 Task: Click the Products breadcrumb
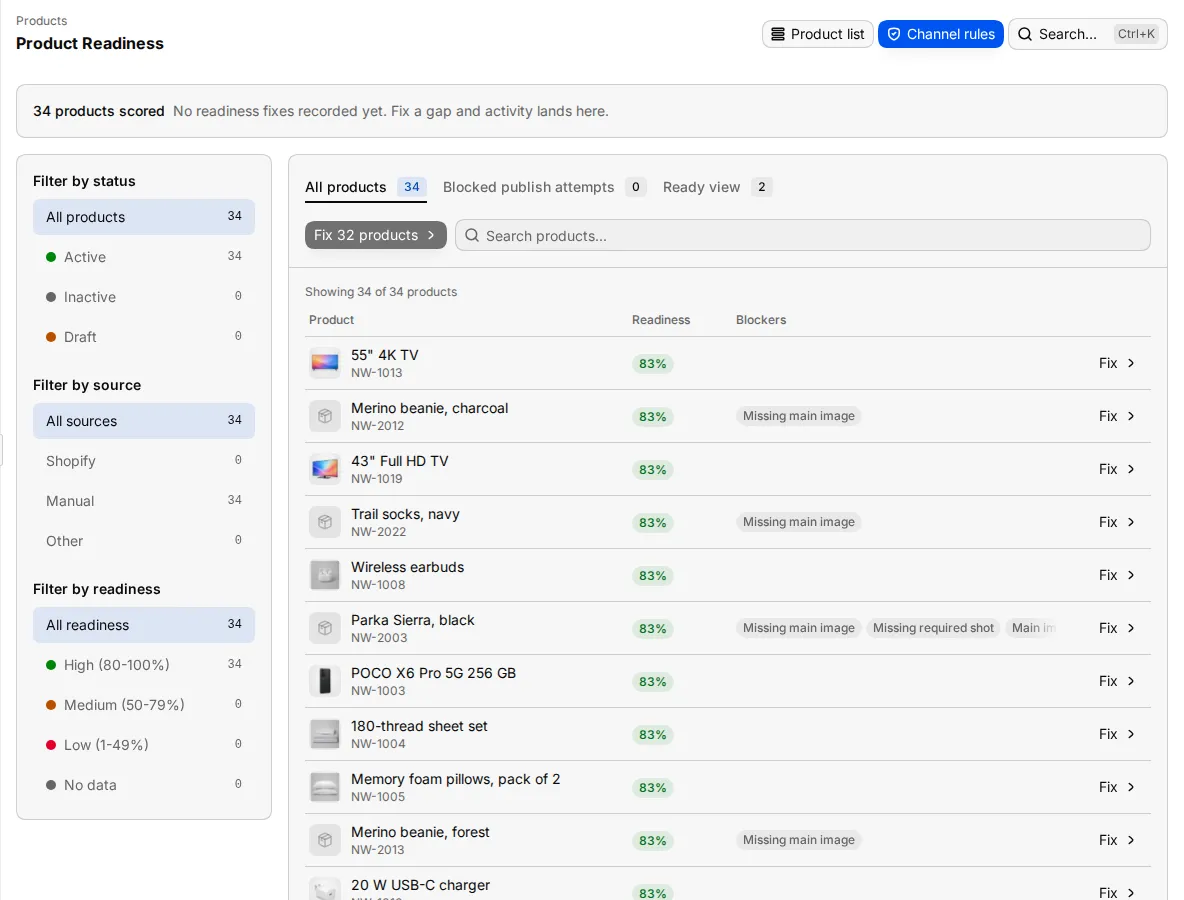[42, 20]
